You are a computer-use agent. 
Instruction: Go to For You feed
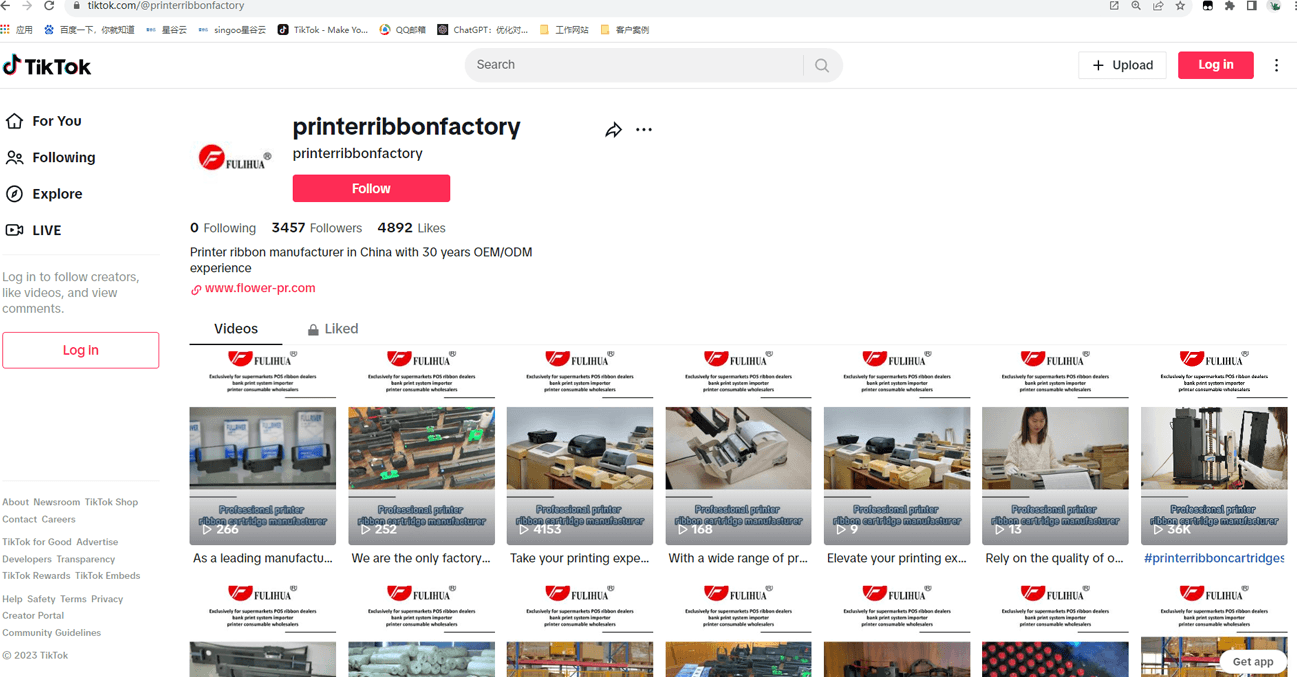tap(44, 121)
